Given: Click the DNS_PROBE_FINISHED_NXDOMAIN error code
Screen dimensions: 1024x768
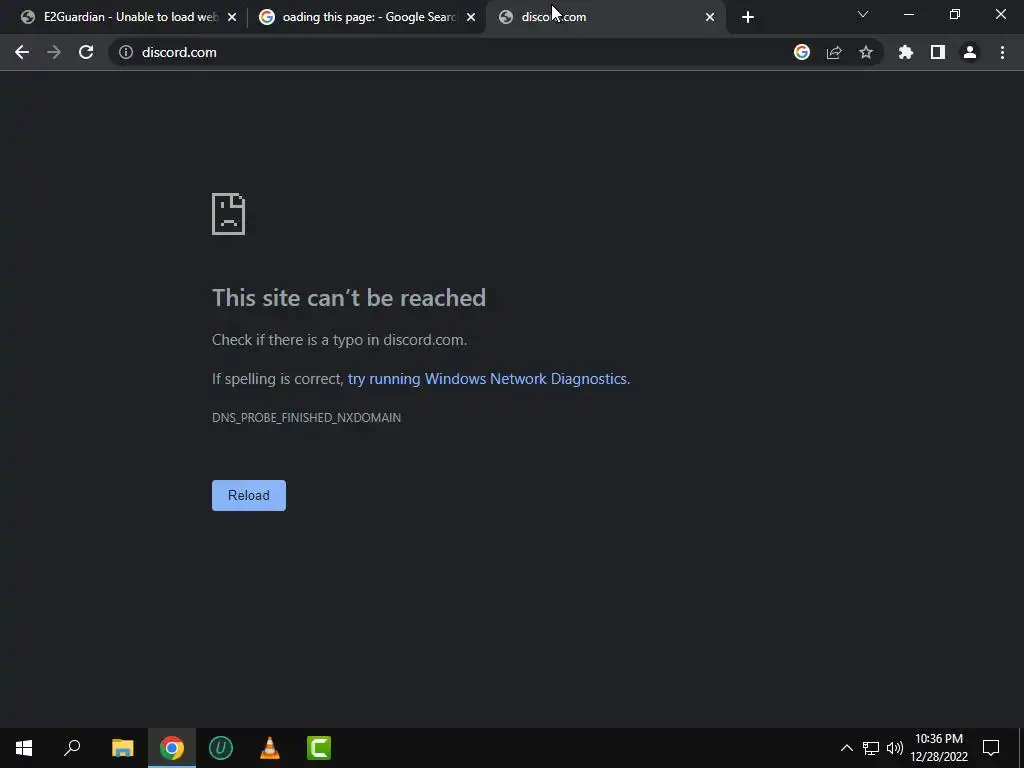Looking at the screenshot, I should click(x=306, y=418).
